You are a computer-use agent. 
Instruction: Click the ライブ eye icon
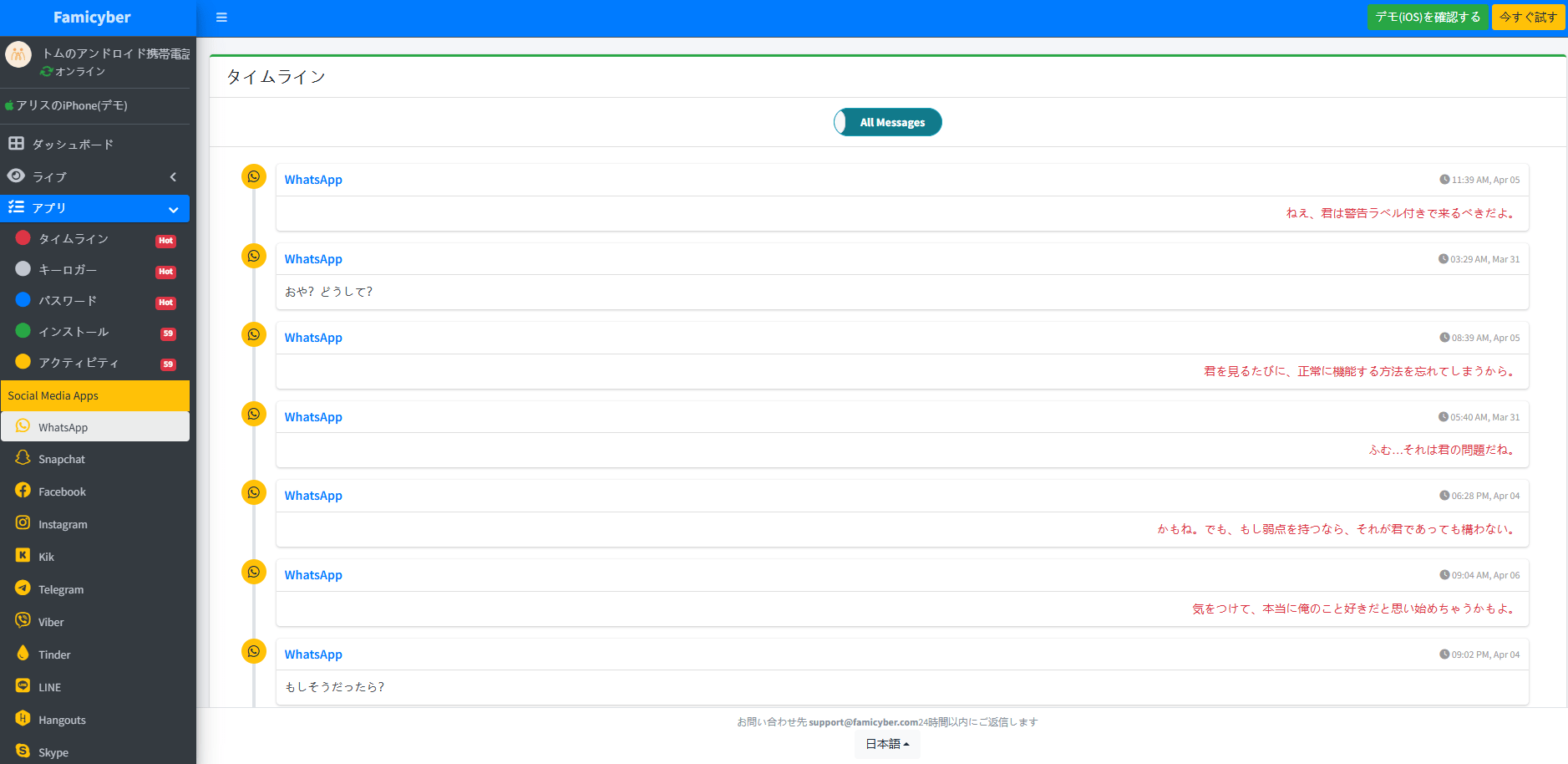tap(16, 176)
